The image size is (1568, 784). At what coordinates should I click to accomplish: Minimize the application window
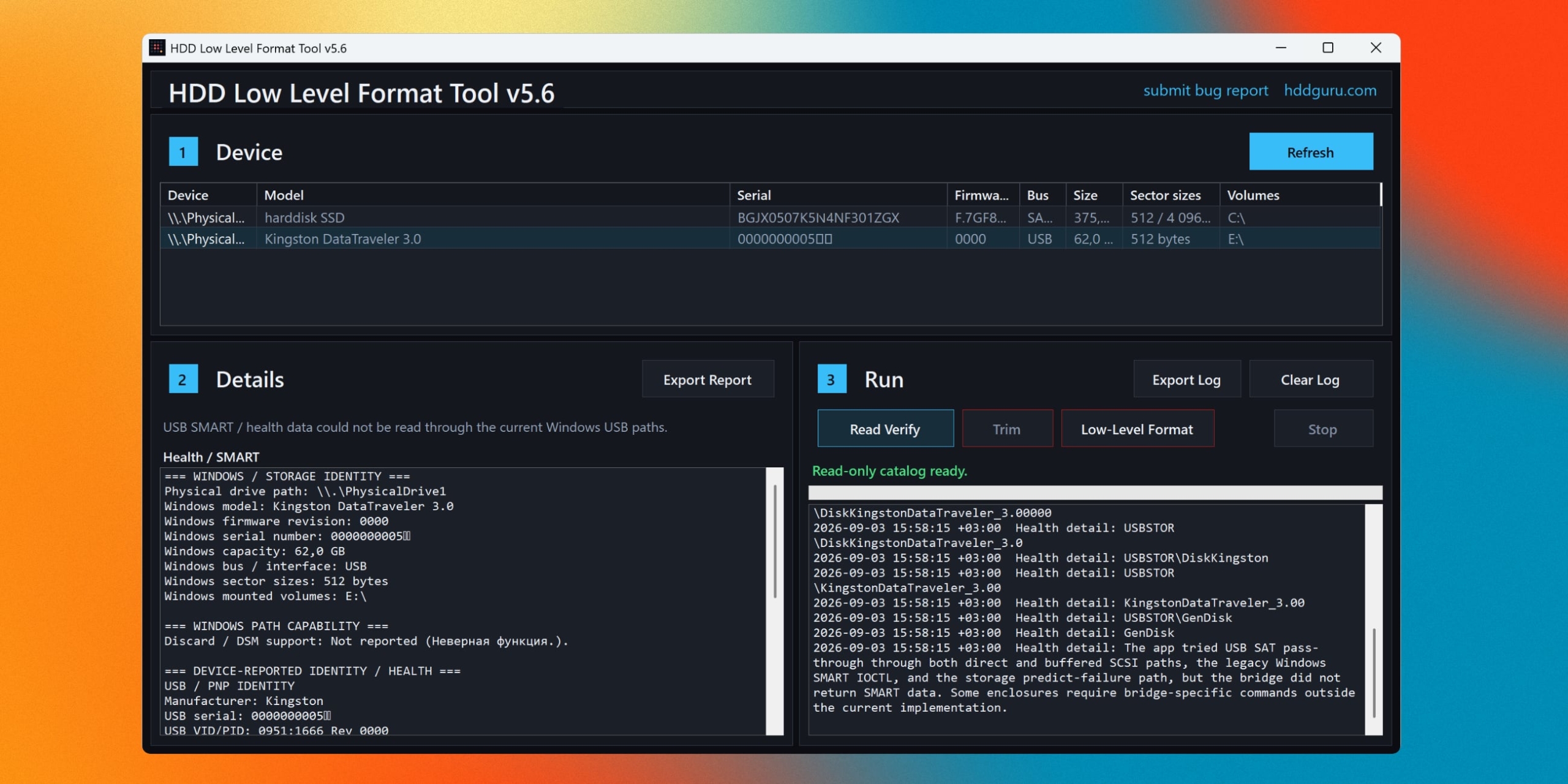pyautogui.click(x=1281, y=48)
